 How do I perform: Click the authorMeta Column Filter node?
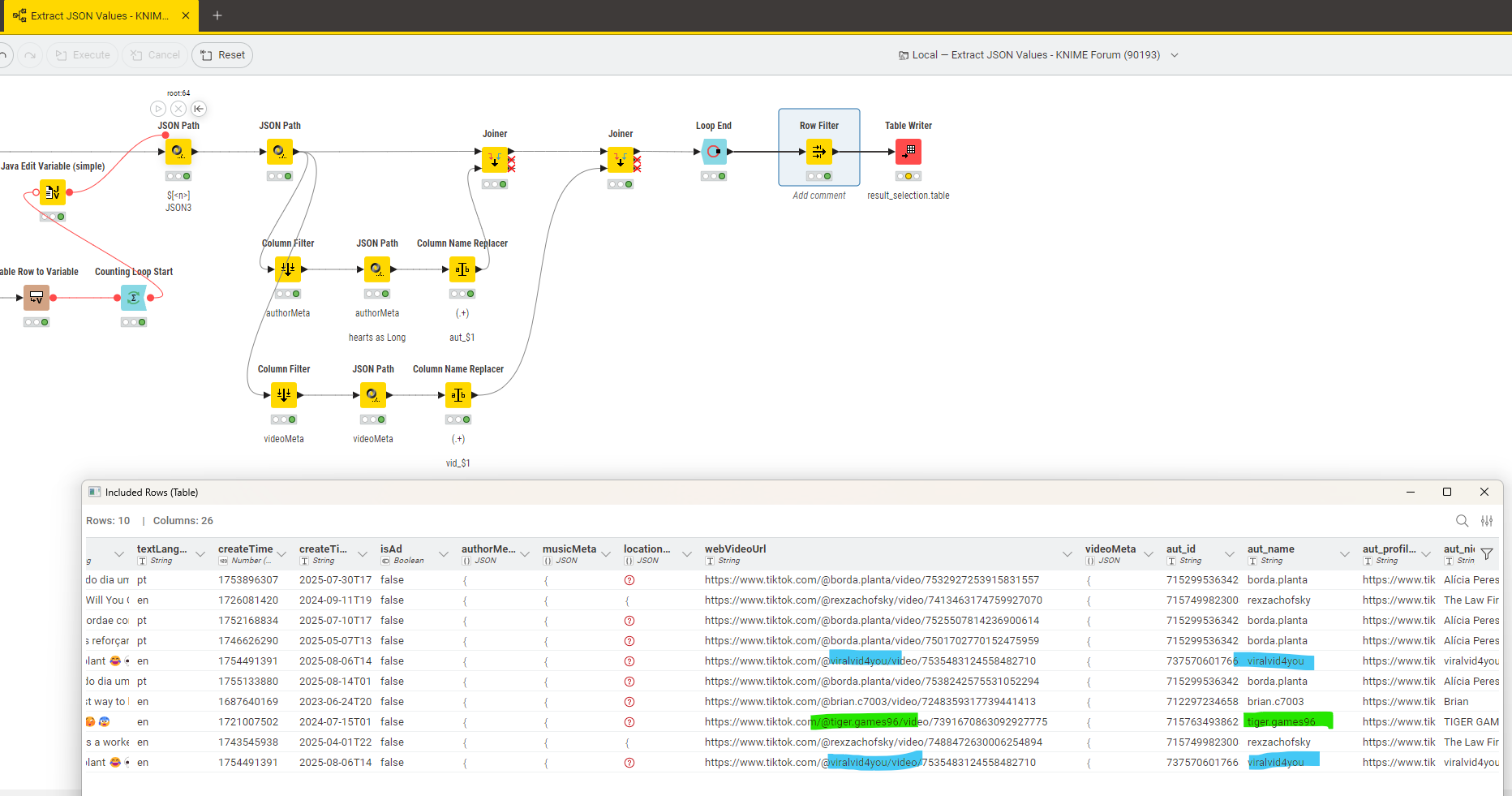click(x=287, y=269)
